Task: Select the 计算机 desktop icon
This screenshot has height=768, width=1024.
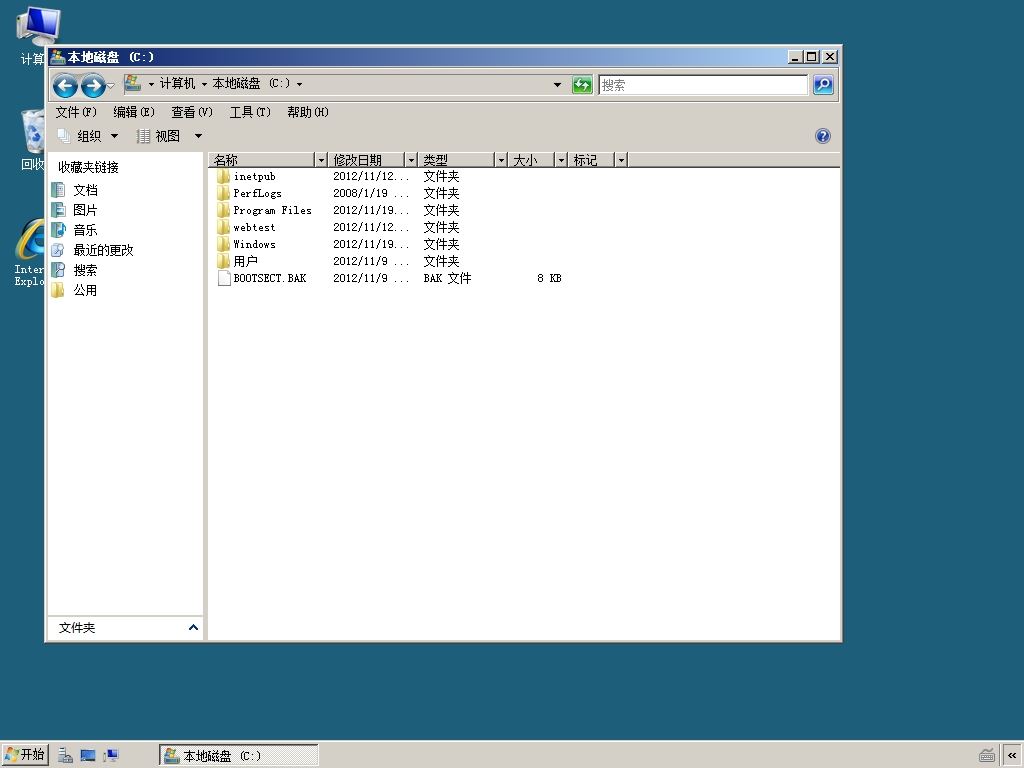Action: click(38, 25)
